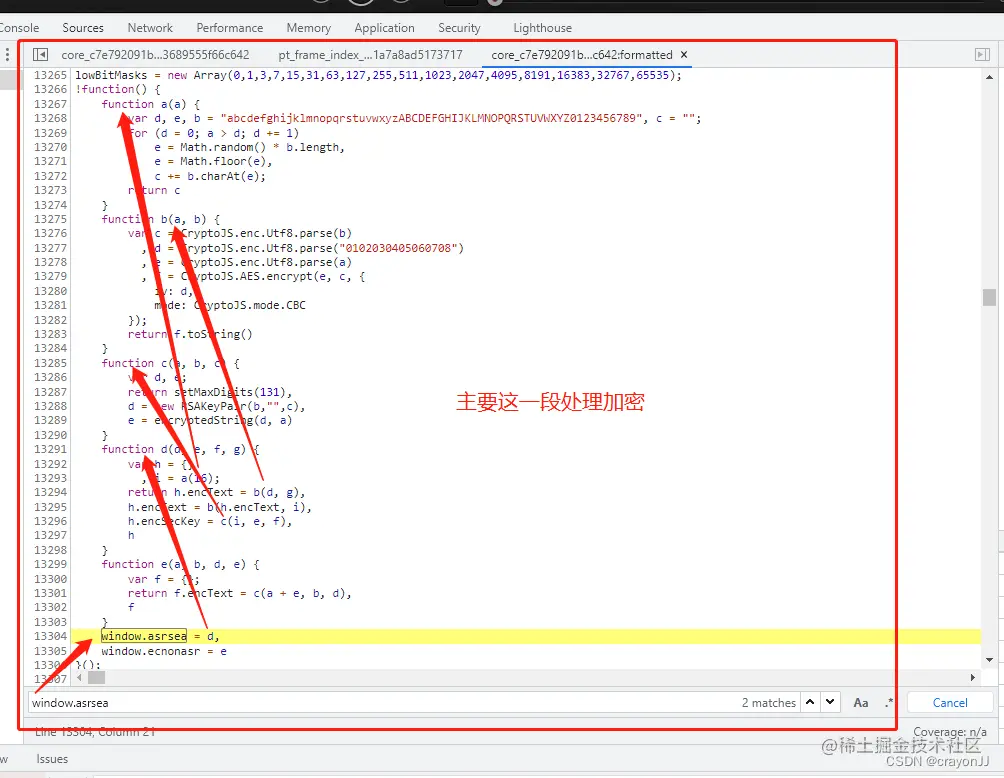Viewport: 1004px width, 778px height.
Task: Click the horizontal scrollbar left arrow
Action: (x=79, y=677)
